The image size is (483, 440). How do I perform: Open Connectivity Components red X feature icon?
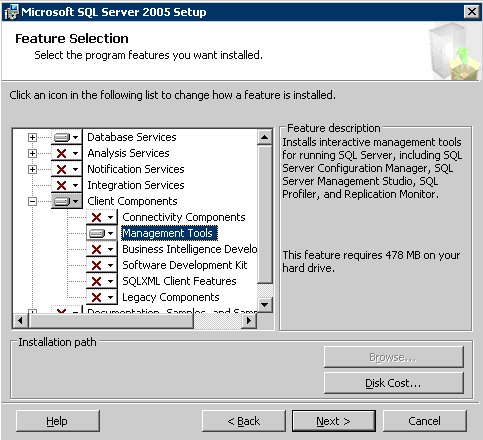click(x=102, y=217)
